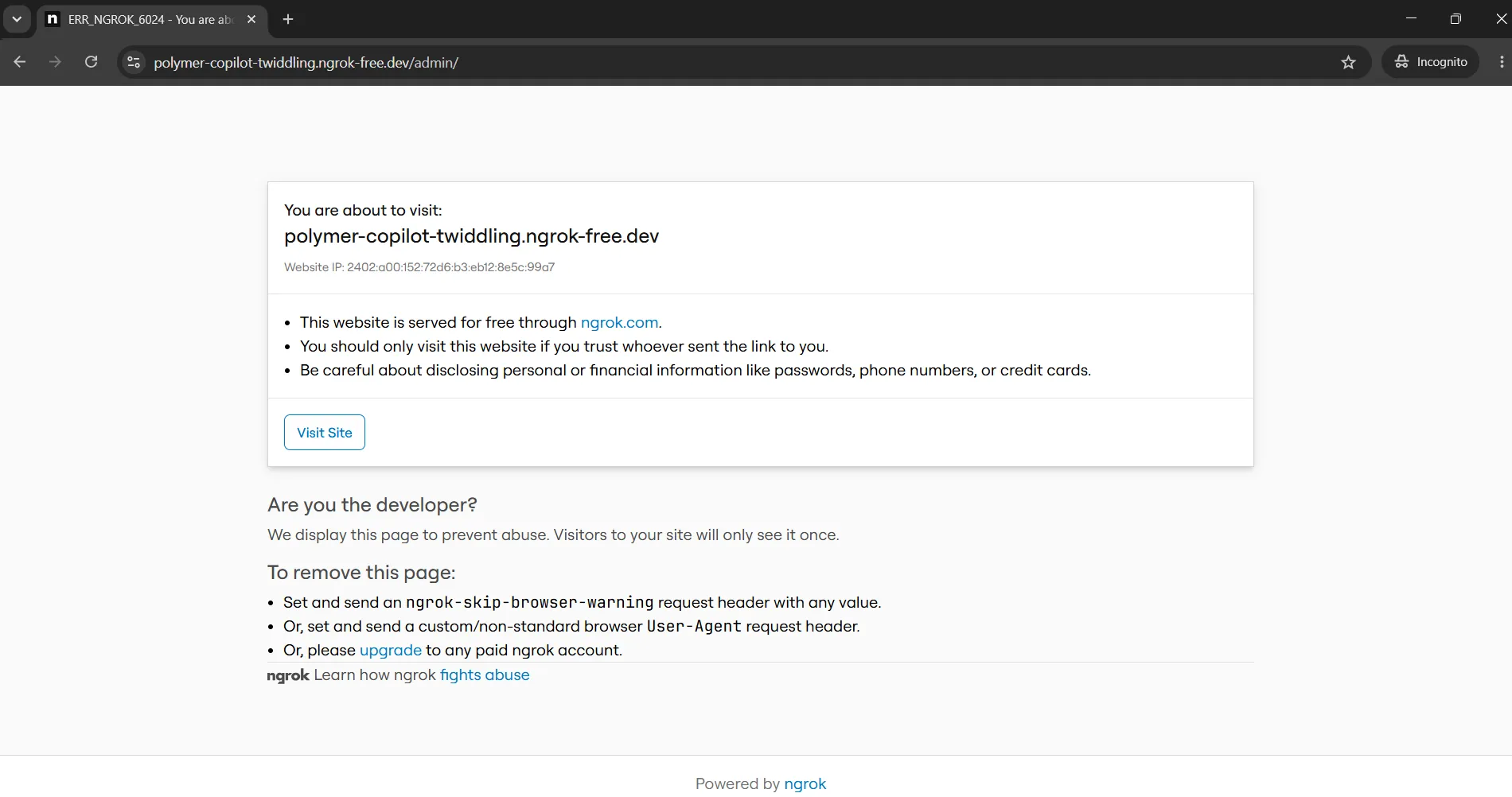Click the 'To remove this page:' heading
This screenshot has height=797, width=1512.
pyautogui.click(x=361, y=573)
